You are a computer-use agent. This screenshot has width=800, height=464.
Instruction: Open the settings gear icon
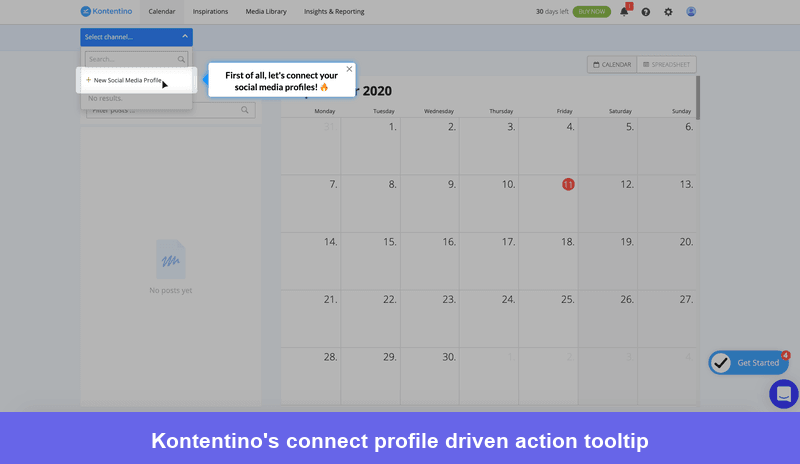tap(668, 12)
